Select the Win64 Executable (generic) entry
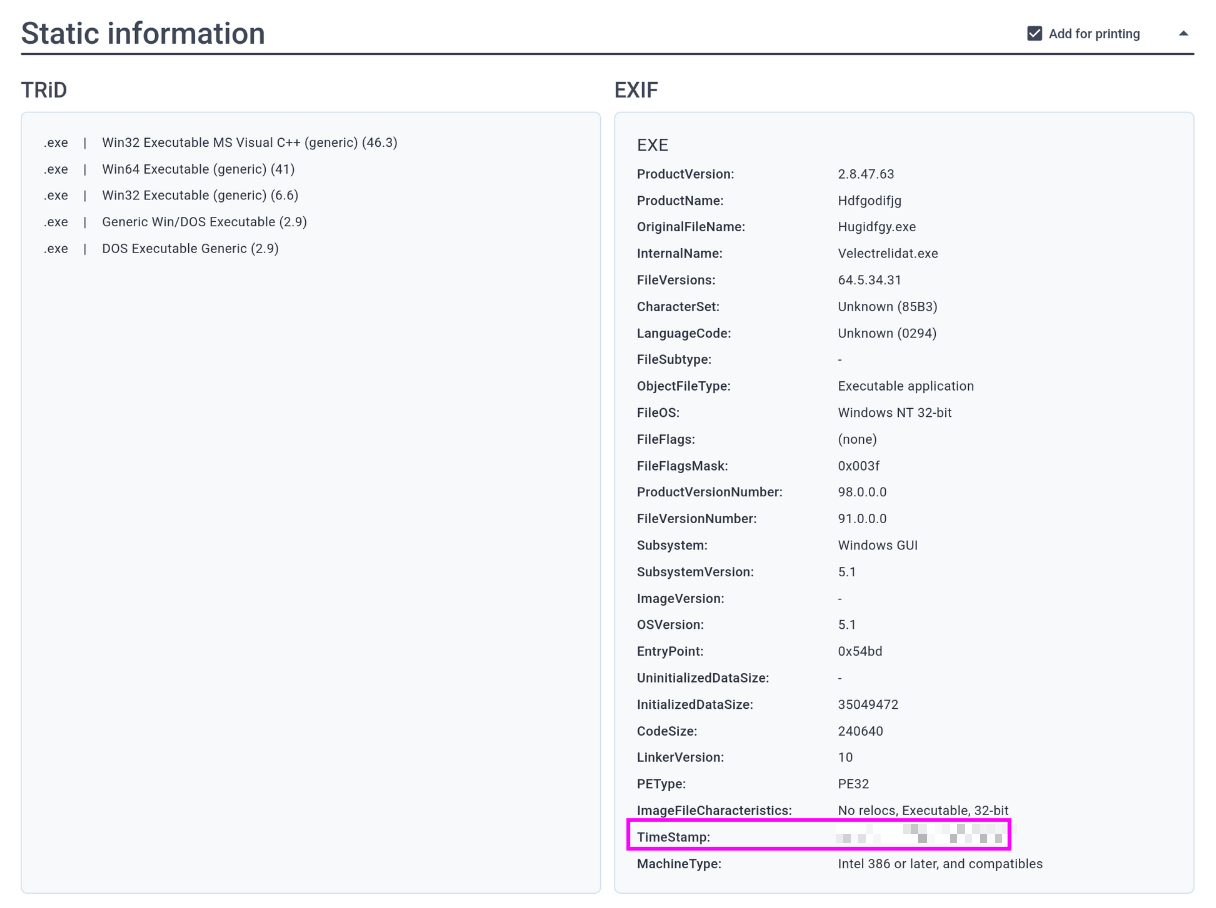Image resolution: width=1216 pixels, height=908 pixels. (198, 169)
